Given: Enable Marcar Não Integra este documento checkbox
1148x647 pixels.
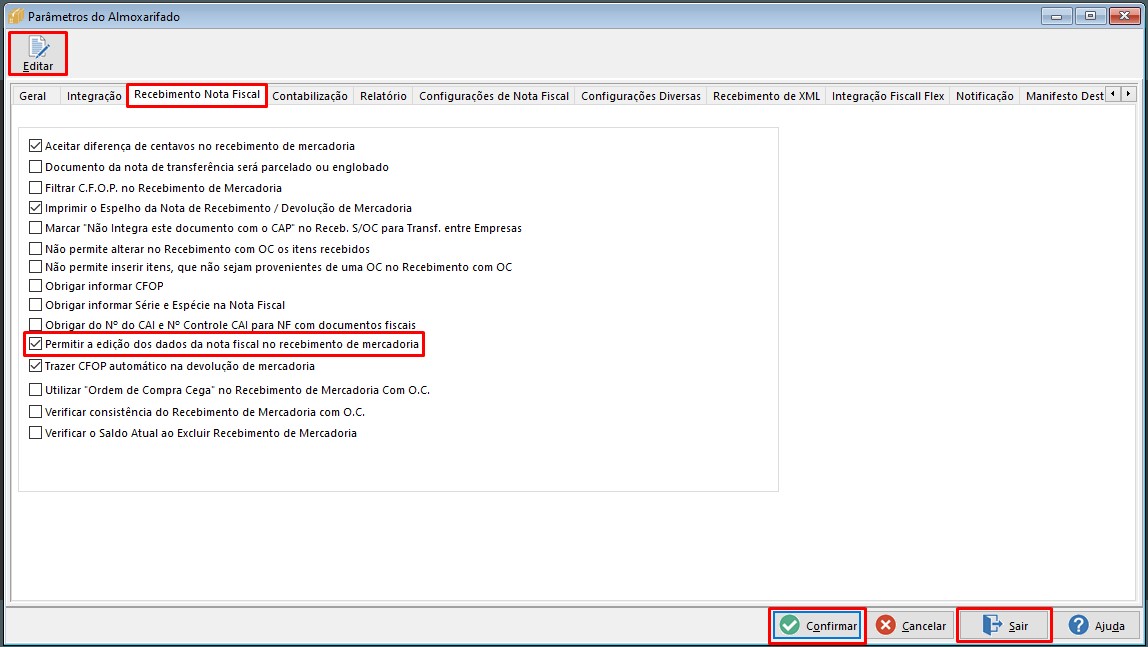Looking at the screenshot, I should pyautogui.click(x=35, y=228).
